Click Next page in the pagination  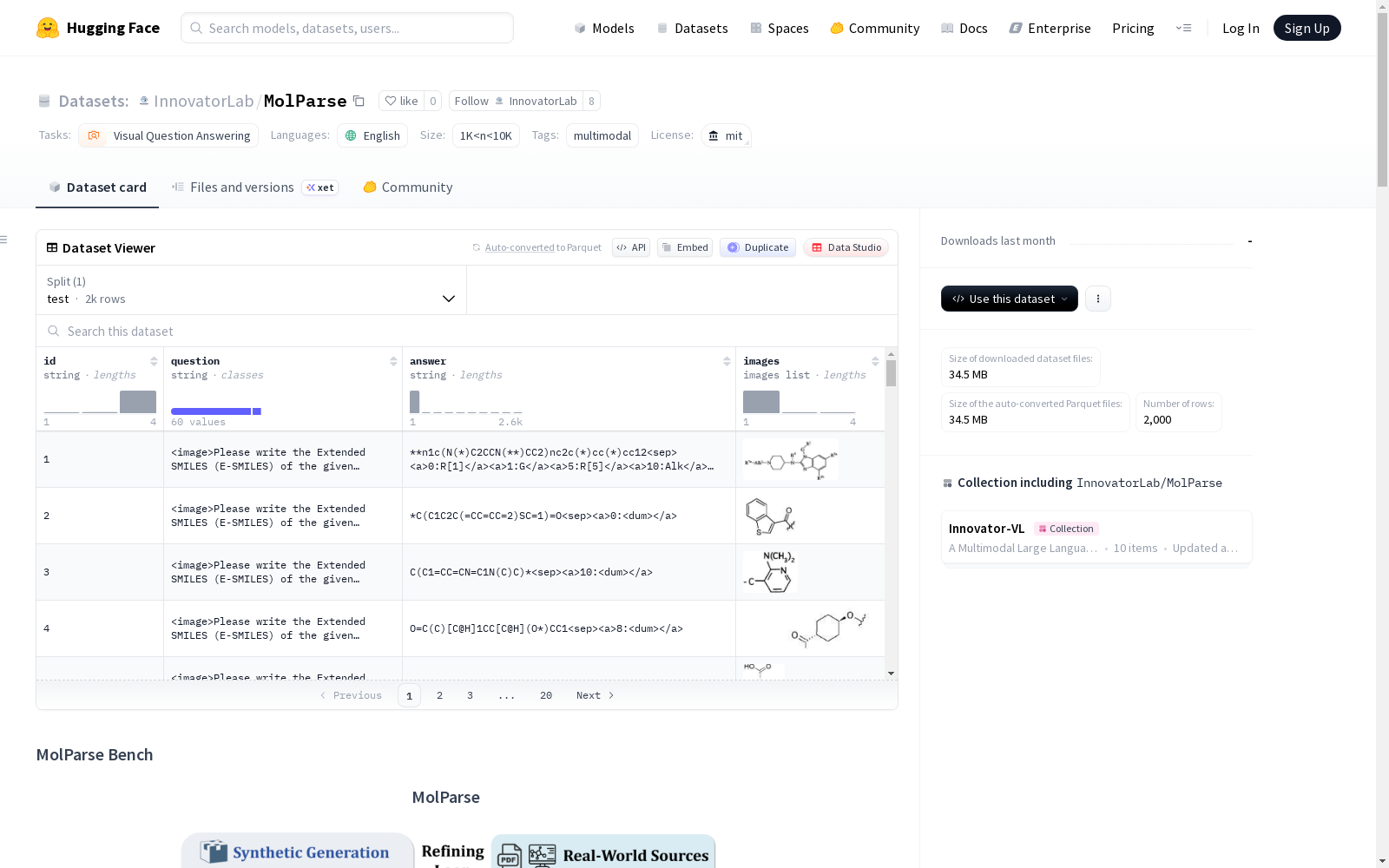[596, 695]
